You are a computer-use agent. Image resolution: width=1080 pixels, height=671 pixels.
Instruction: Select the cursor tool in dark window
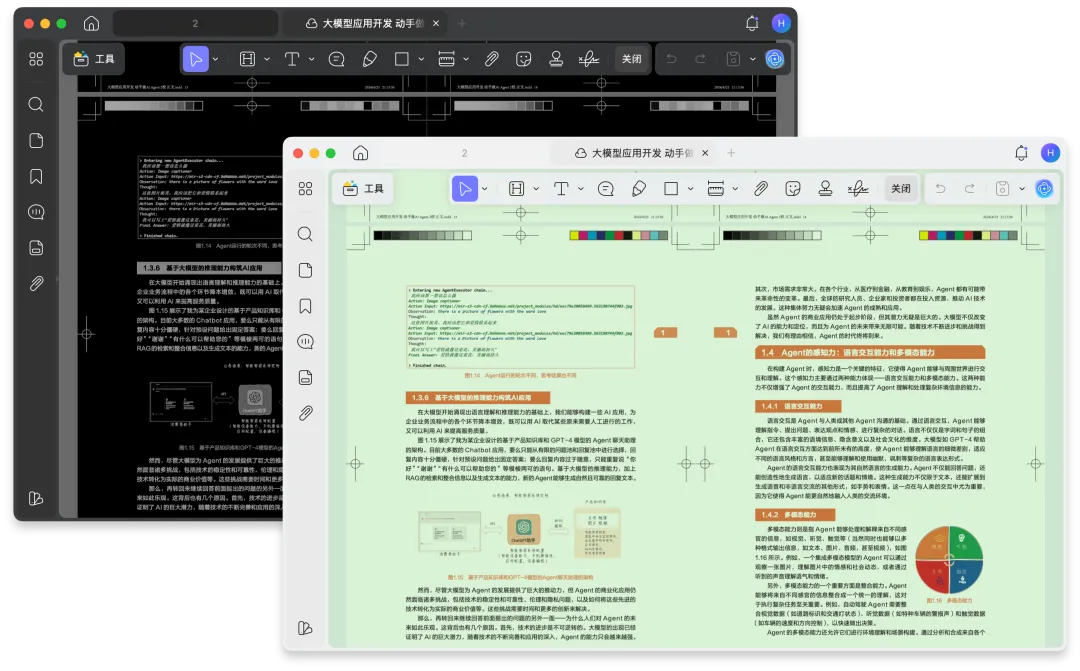(196, 59)
